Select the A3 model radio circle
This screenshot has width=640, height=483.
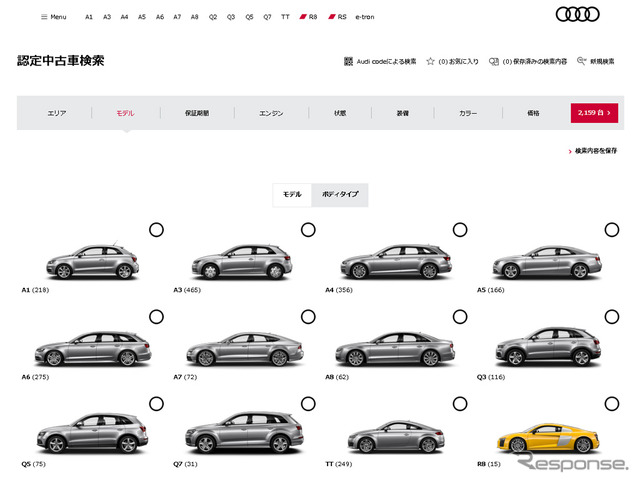308,230
